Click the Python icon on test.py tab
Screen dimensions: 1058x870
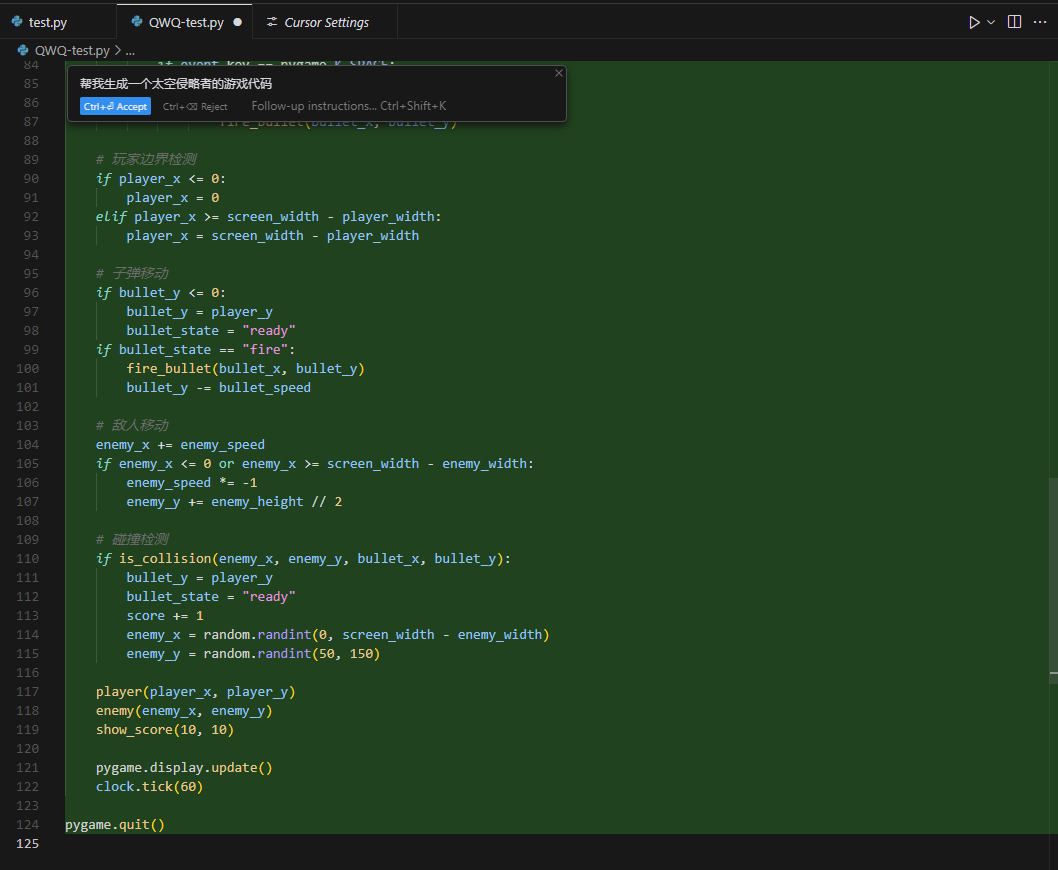[x=17, y=22]
